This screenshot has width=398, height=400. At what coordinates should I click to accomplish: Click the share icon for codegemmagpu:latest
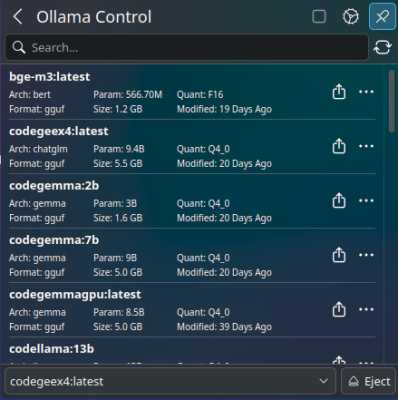(x=339, y=309)
